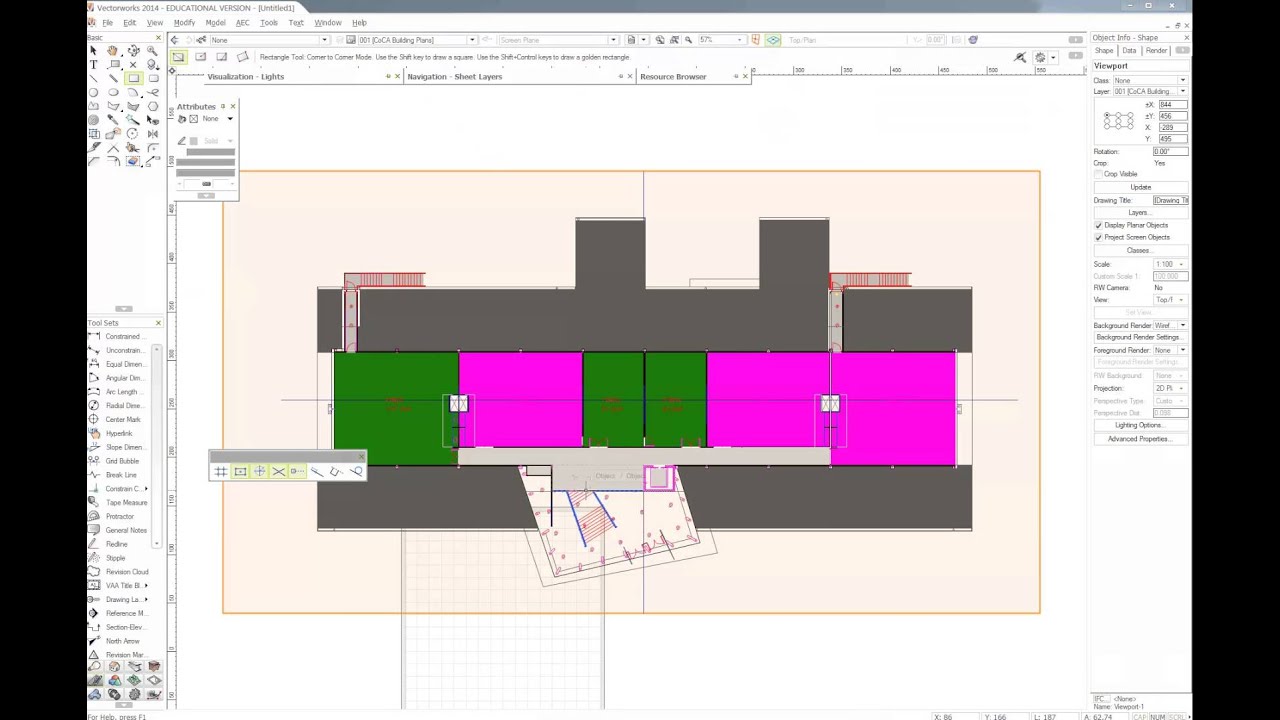Viewport: 1280px width, 720px height.
Task: Select the Mirror tool
Action: coord(153,133)
